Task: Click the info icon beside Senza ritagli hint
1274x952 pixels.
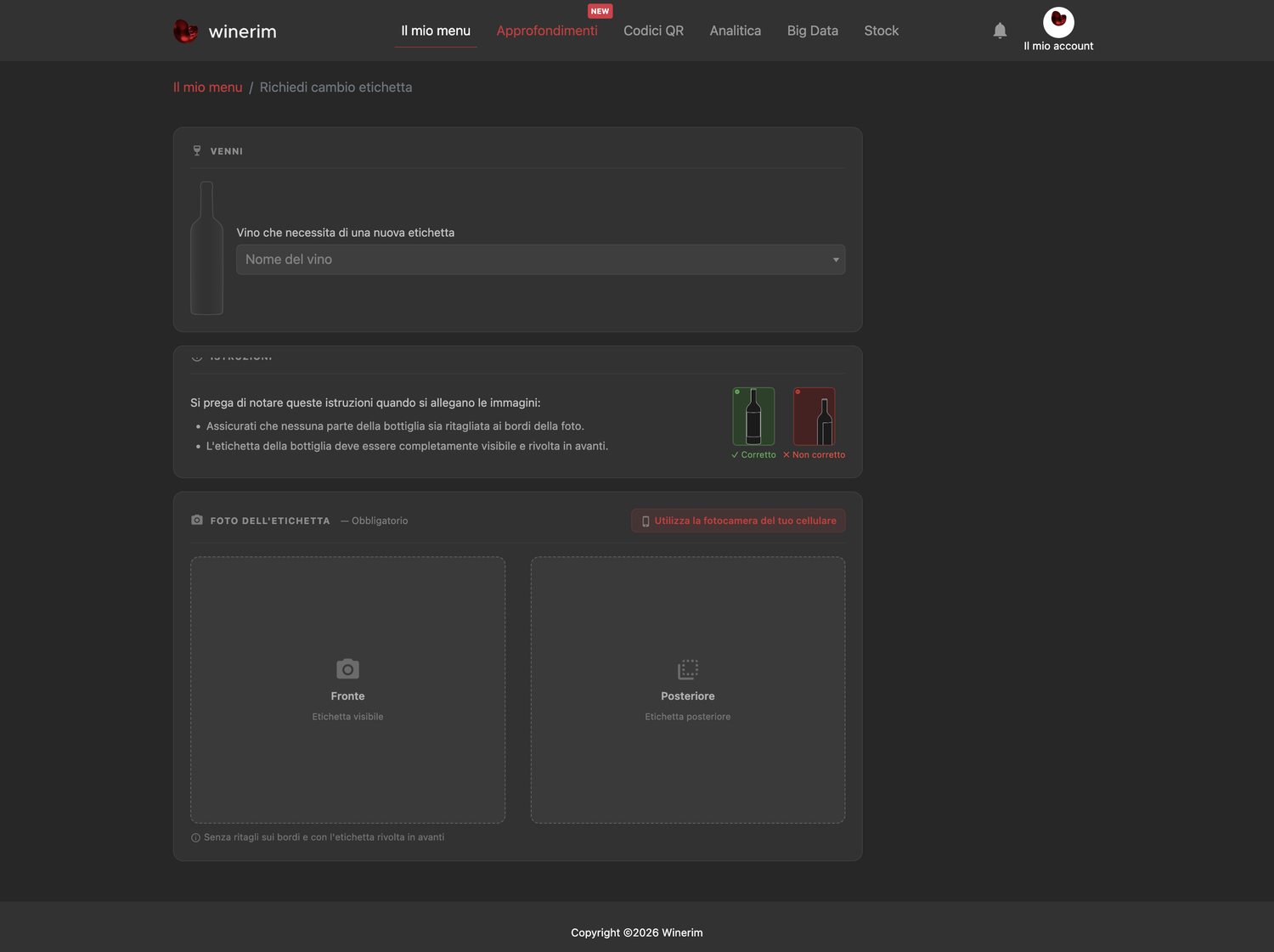Action: [x=195, y=837]
